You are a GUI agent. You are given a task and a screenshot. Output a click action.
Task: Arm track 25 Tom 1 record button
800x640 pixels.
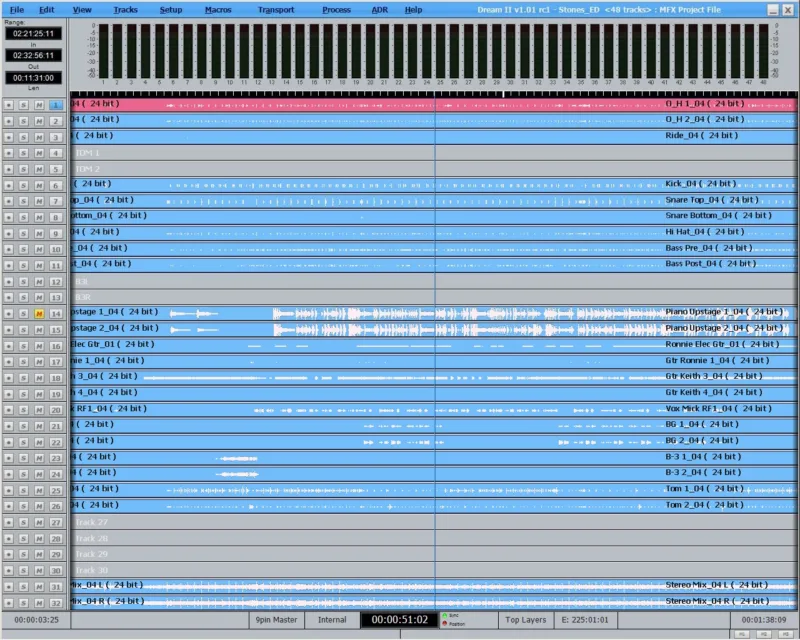(x=9, y=490)
